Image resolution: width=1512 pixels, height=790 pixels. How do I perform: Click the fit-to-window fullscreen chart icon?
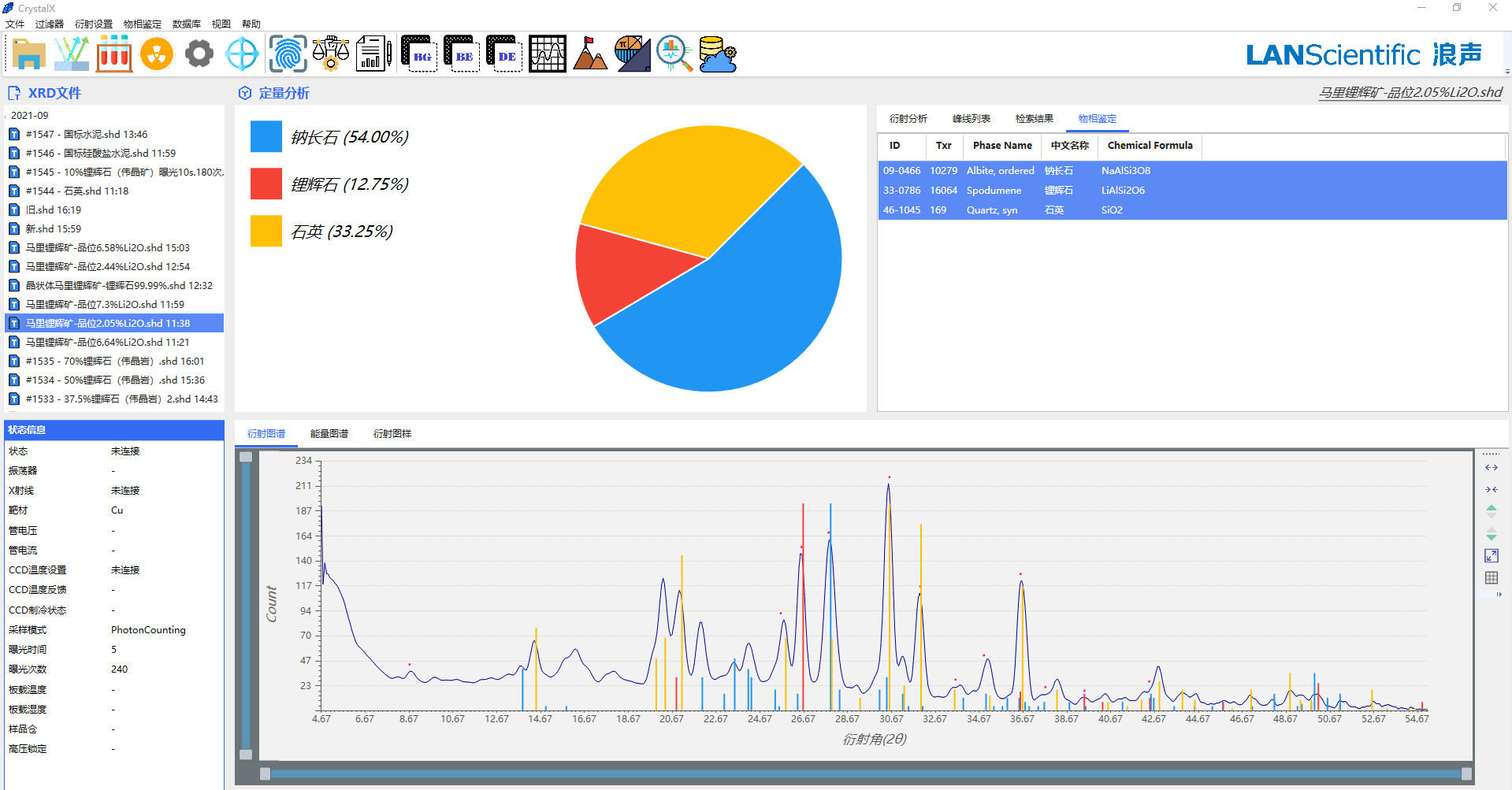click(1492, 556)
